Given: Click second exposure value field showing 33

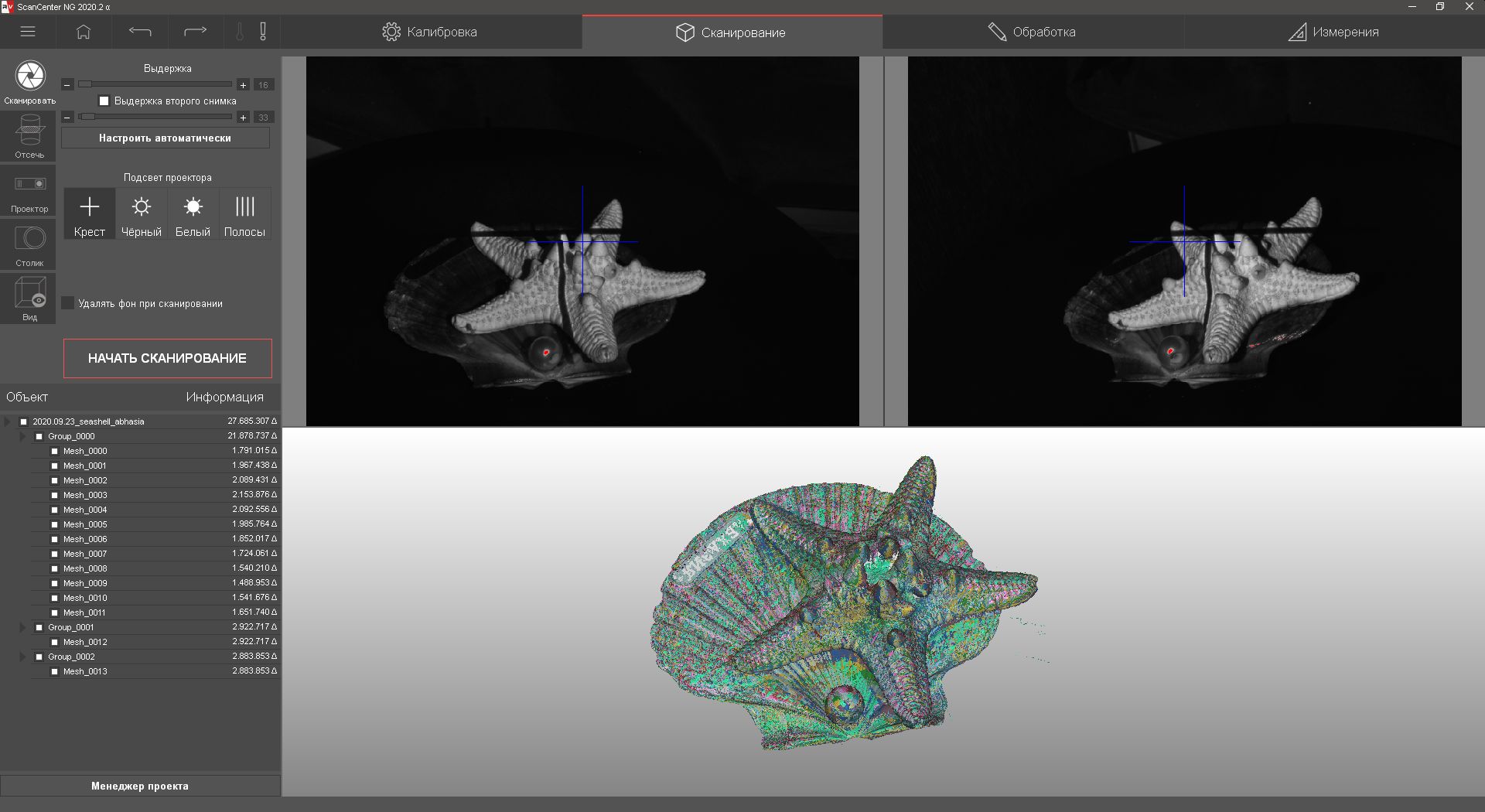Looking at the screenshot, I should [263, 118].
